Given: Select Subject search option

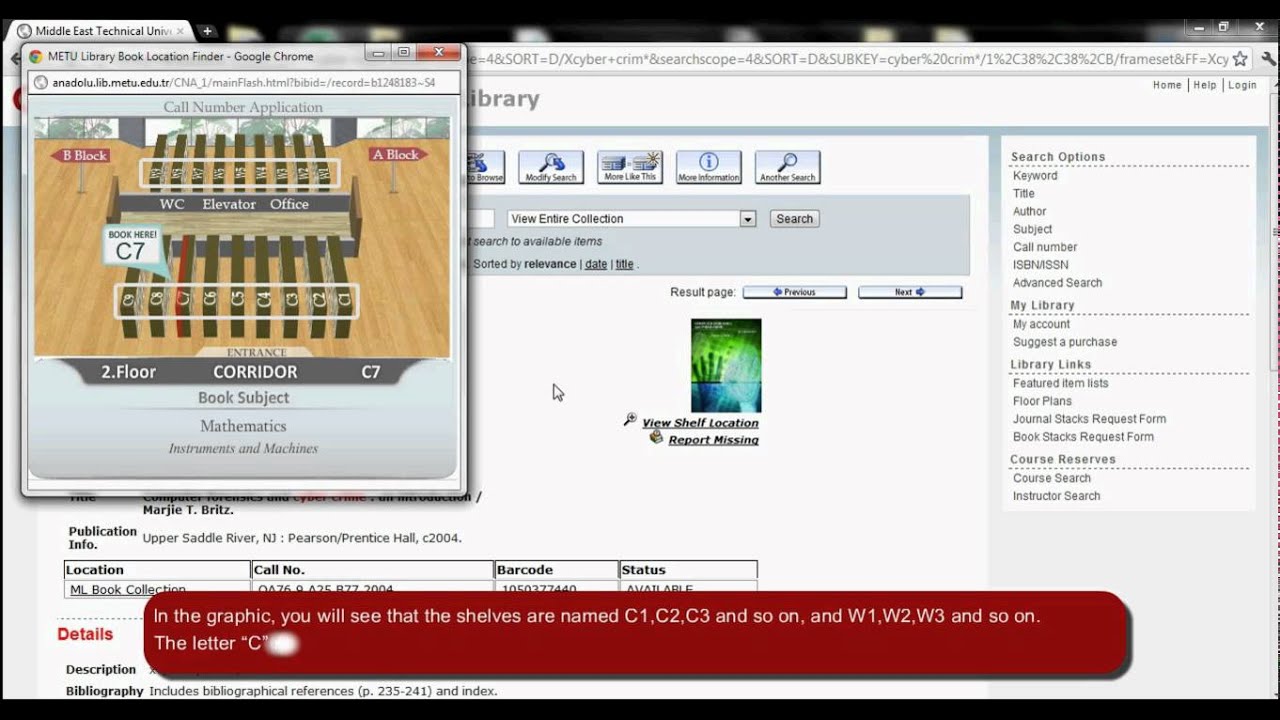Looking at the screenshot, I should (1032, 230).
